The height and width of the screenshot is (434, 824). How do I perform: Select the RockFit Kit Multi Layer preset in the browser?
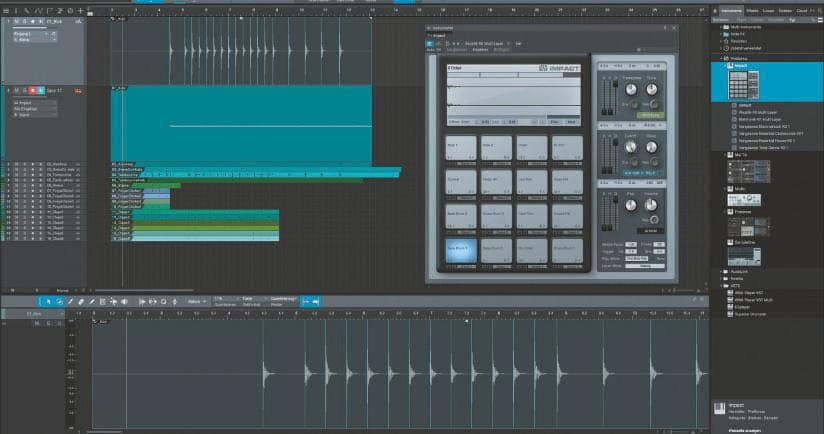point(757,112)
